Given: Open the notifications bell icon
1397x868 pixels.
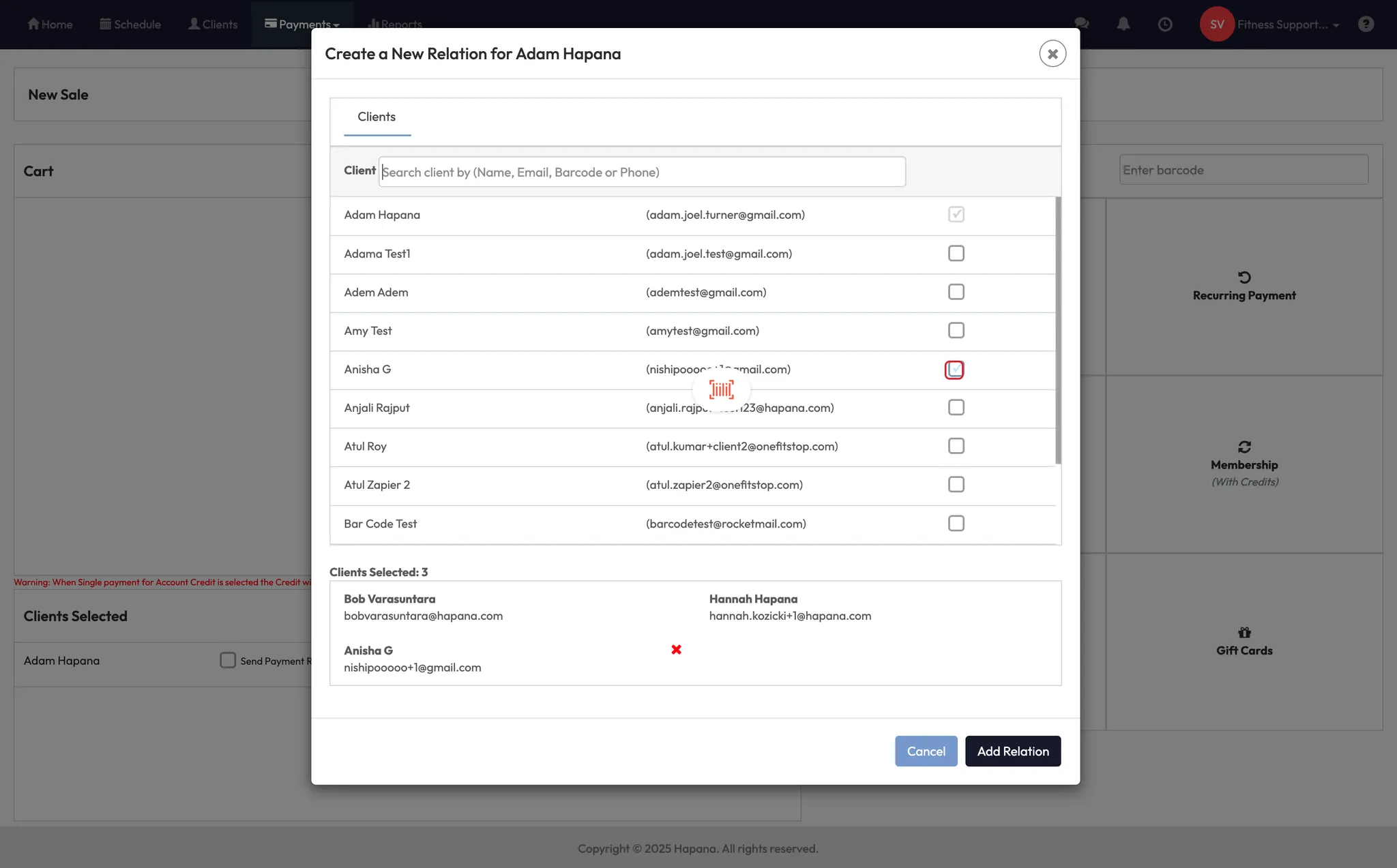Looking at the screenshot, I should coord(1123,24).
